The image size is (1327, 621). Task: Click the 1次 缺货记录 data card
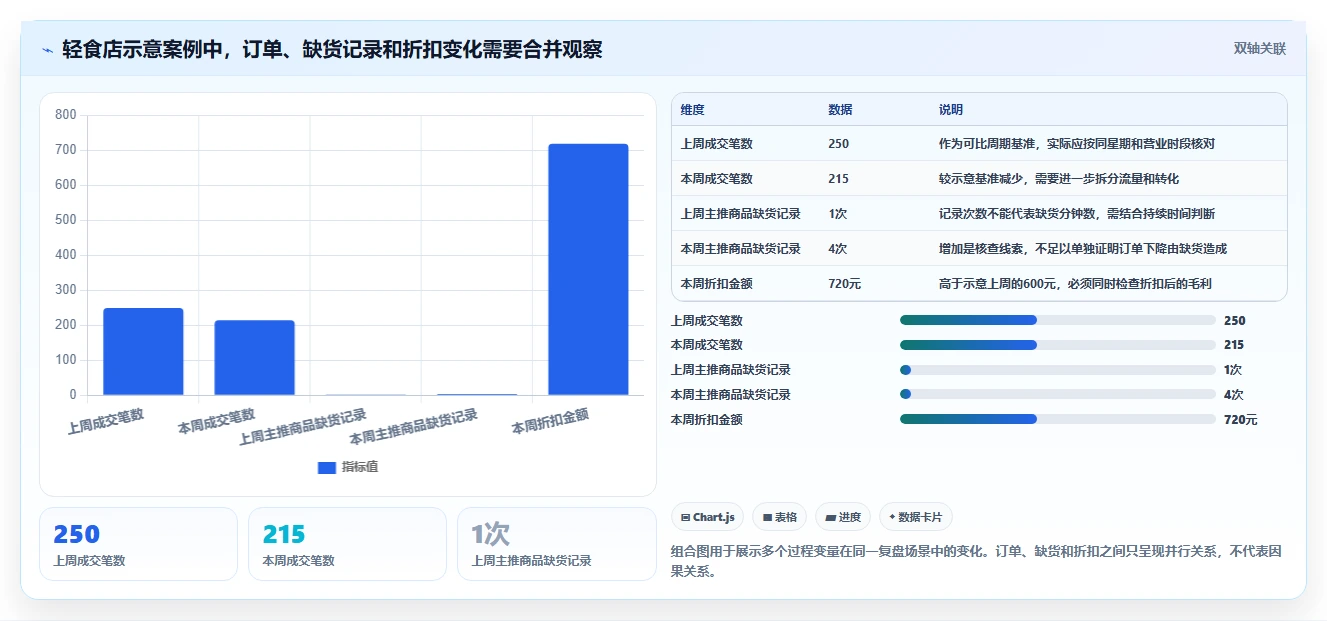[x=556, y=544]
